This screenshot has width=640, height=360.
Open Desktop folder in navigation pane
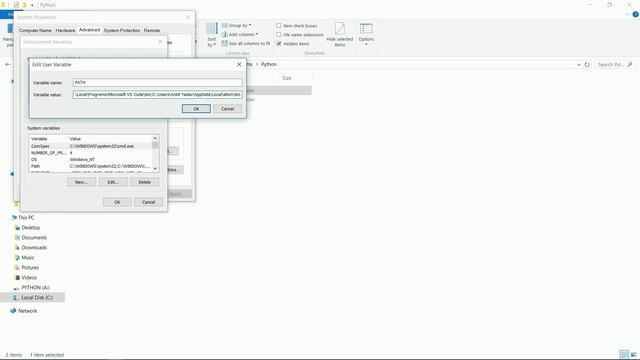point(31,228)
